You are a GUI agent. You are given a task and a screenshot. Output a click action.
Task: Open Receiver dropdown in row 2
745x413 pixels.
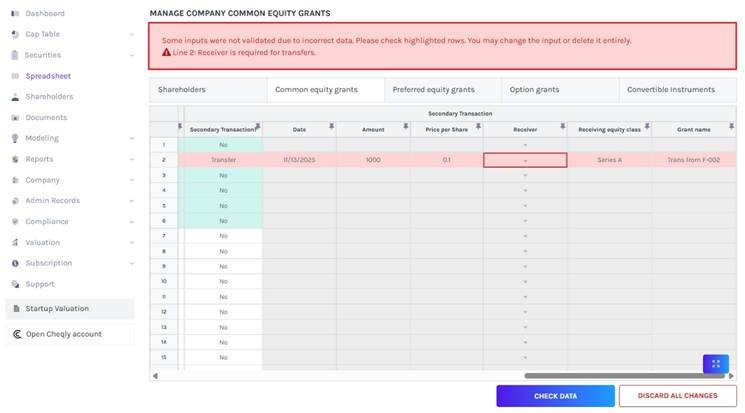[525, 160]
